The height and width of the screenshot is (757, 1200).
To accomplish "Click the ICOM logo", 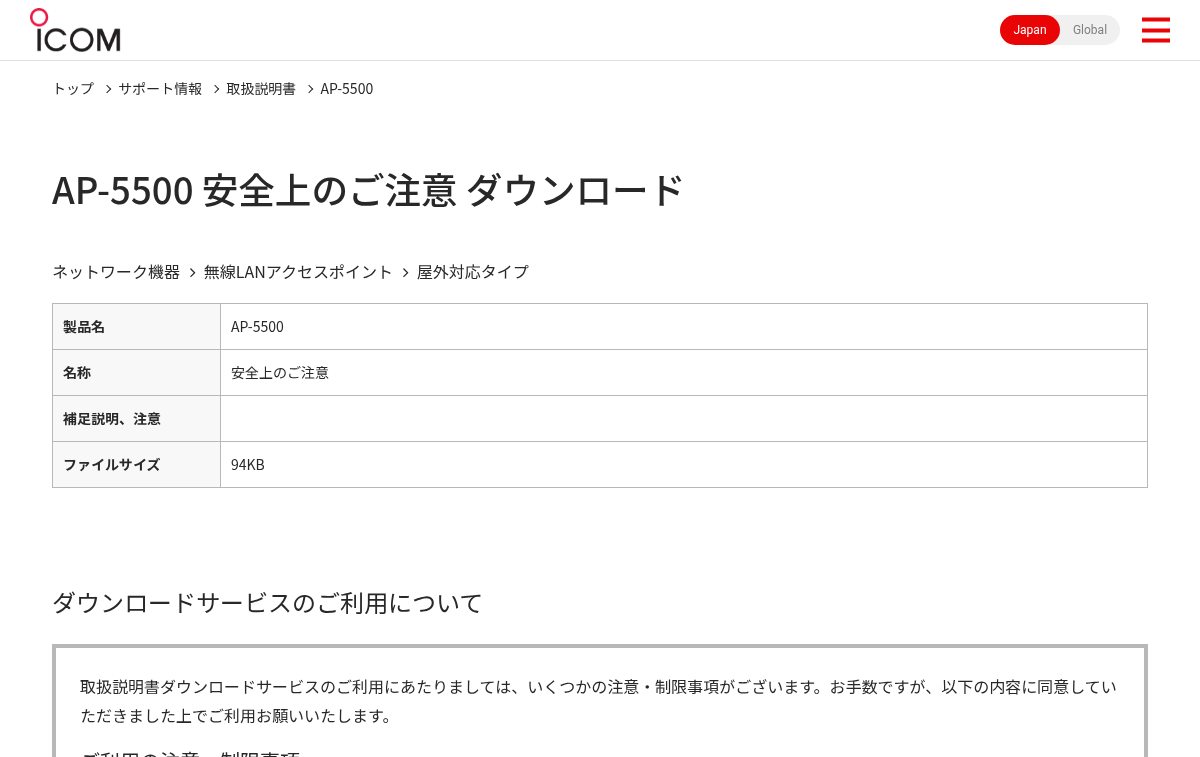I will pyautogui.click(x=75, y=30).
